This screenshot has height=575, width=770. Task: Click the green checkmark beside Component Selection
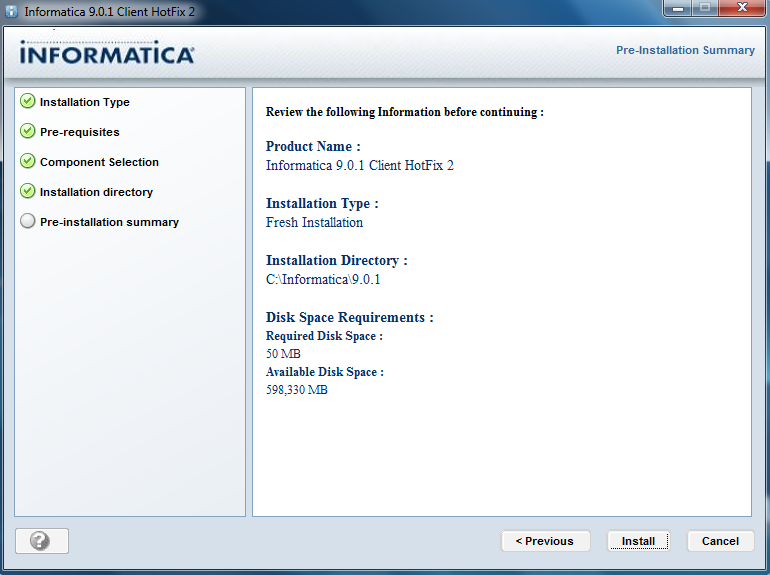(x=27, y=162)
